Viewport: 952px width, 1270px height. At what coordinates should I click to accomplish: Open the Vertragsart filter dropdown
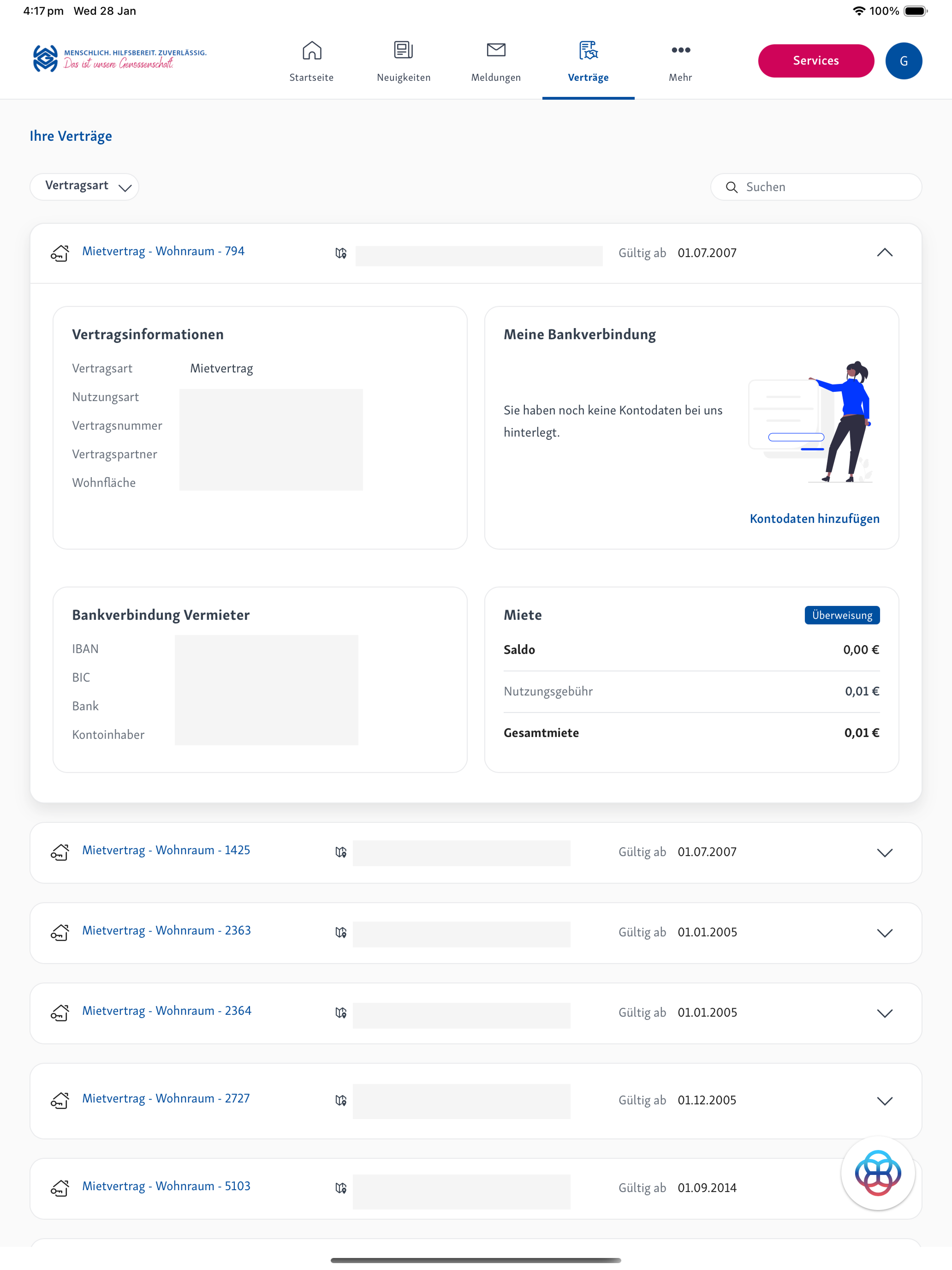(84, 186)
